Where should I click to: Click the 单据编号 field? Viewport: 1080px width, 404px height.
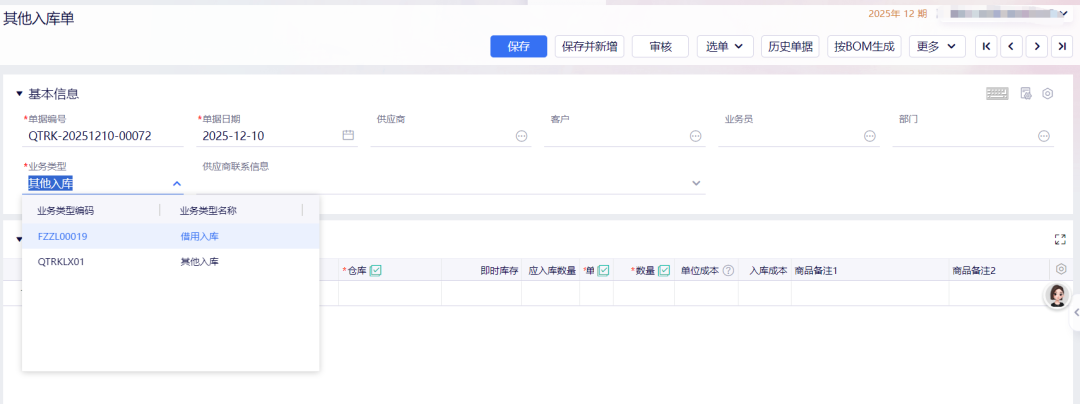pyautogui.click(x=103, y=136)
